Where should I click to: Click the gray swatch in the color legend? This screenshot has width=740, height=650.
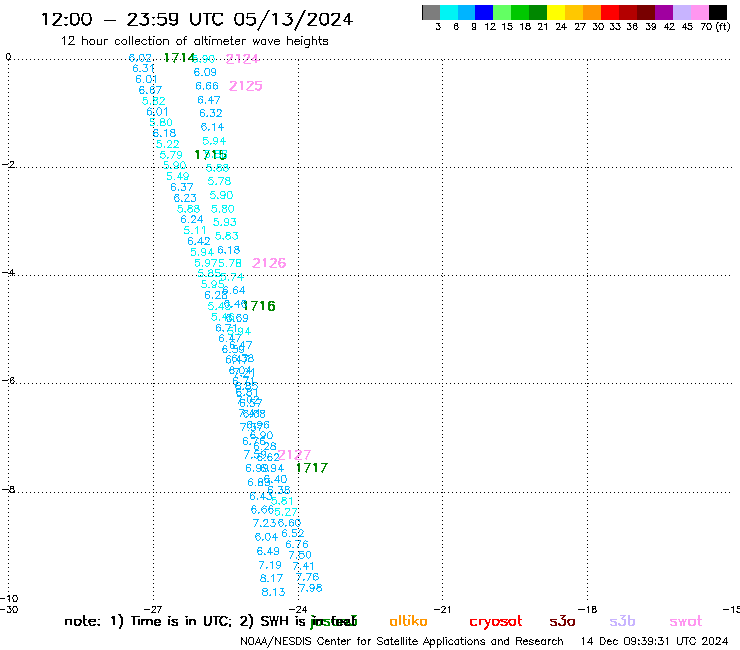tap(431, 12)
